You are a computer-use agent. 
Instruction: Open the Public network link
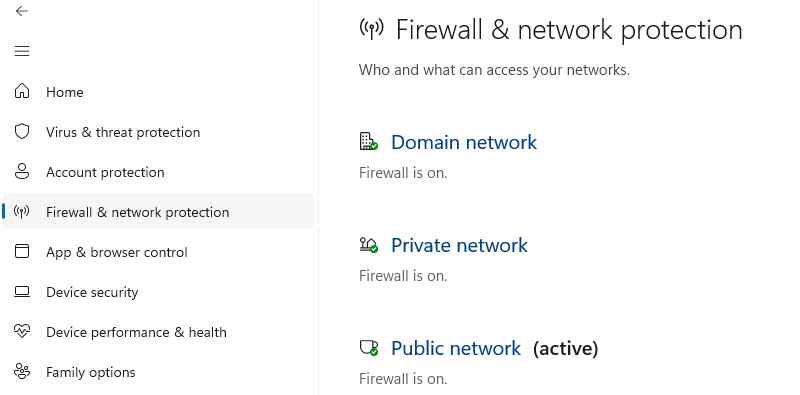pyautogui.click(x=456, y=348)
